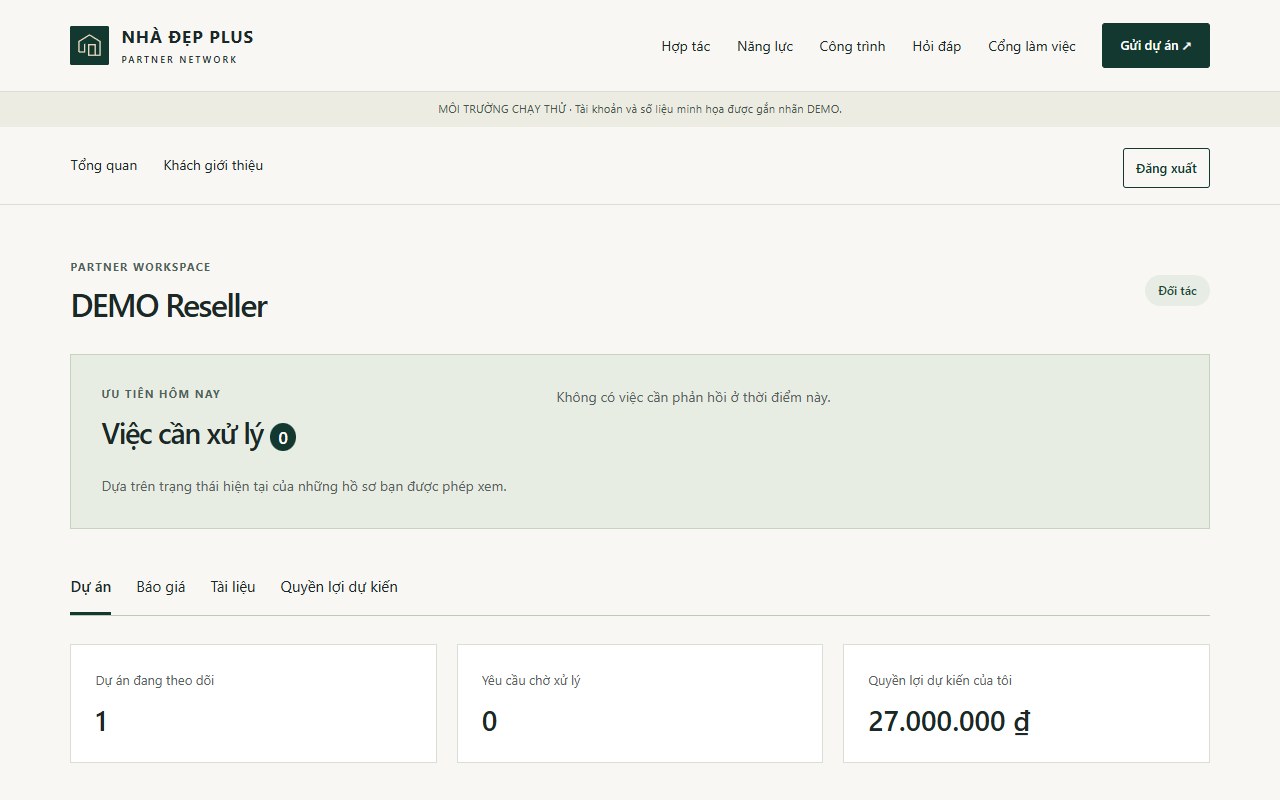Click the DEMO Reseller heading

point(169,306)
